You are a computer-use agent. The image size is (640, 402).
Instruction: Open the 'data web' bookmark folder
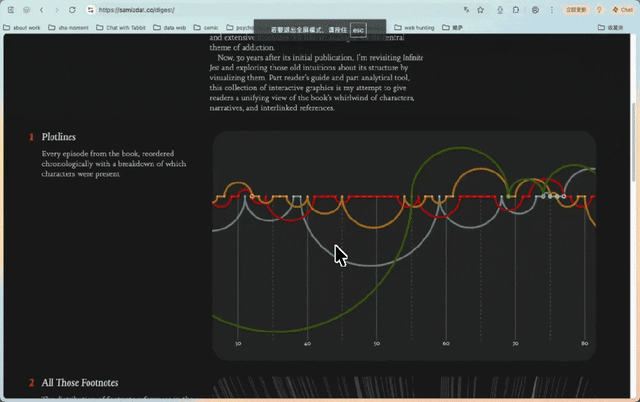point(170,27)
